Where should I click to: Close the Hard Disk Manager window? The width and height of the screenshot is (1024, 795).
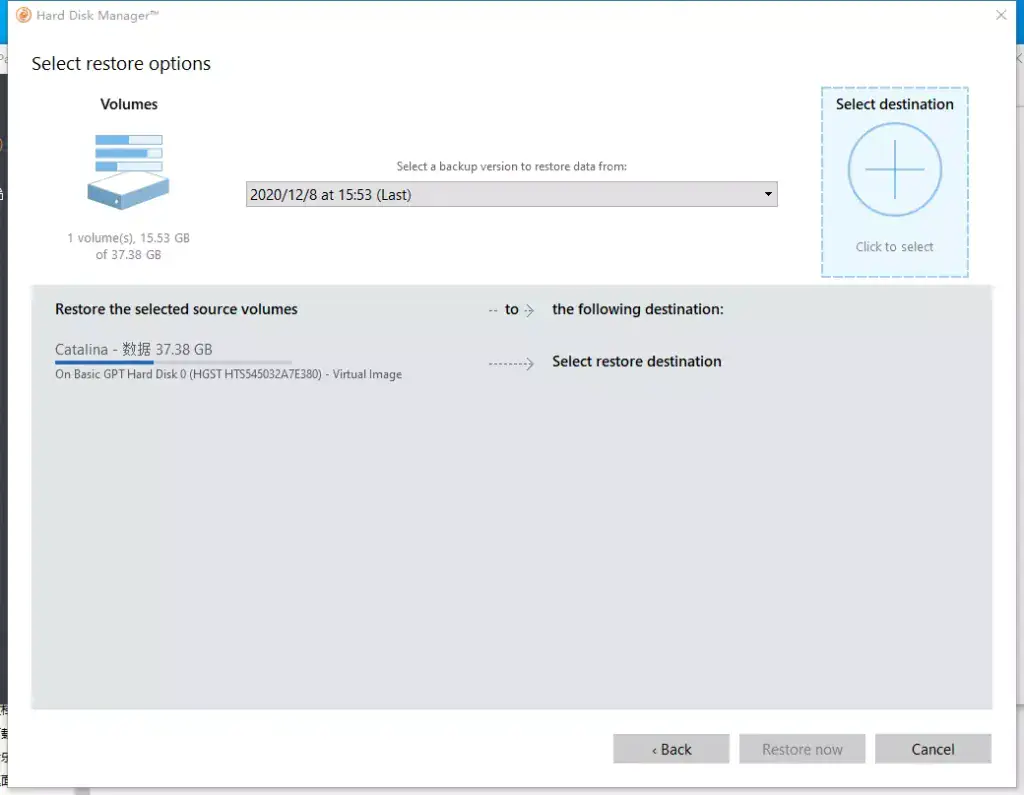point(1000,15)
